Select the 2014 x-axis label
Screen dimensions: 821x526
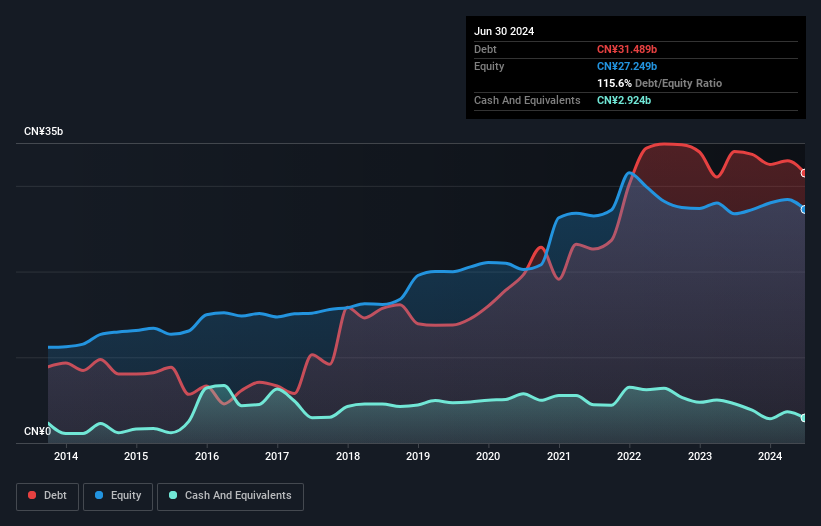tap(66, 457)
